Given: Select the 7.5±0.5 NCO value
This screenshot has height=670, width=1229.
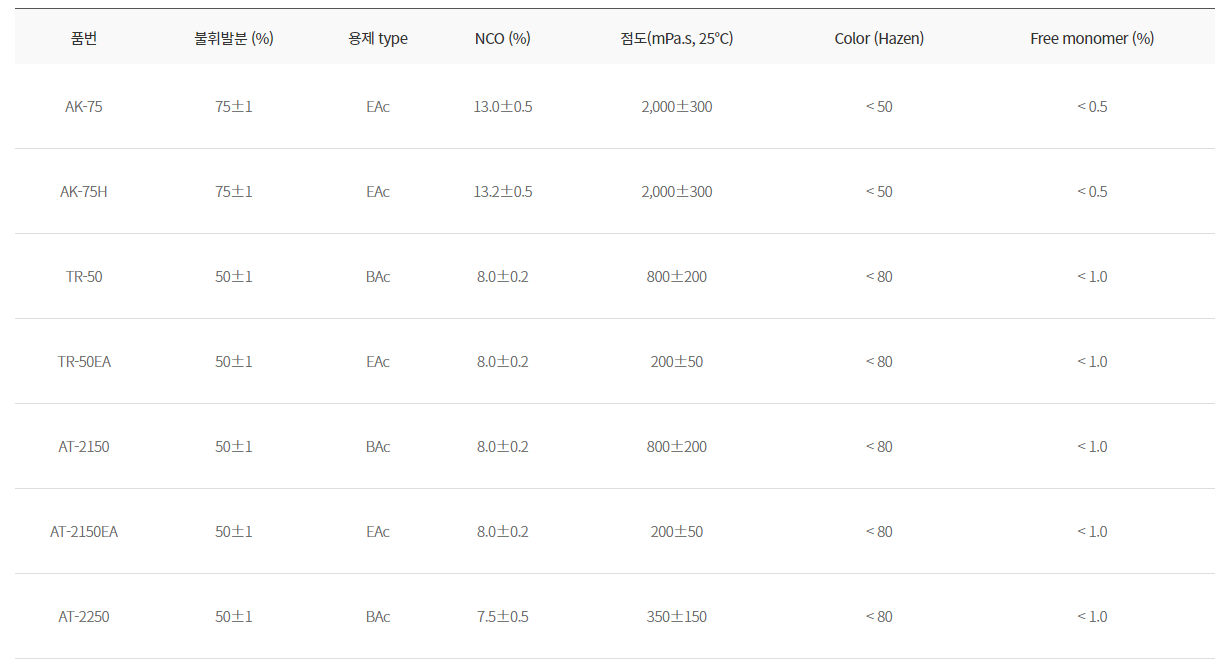Looking at the screenshot, I should 502,617.
